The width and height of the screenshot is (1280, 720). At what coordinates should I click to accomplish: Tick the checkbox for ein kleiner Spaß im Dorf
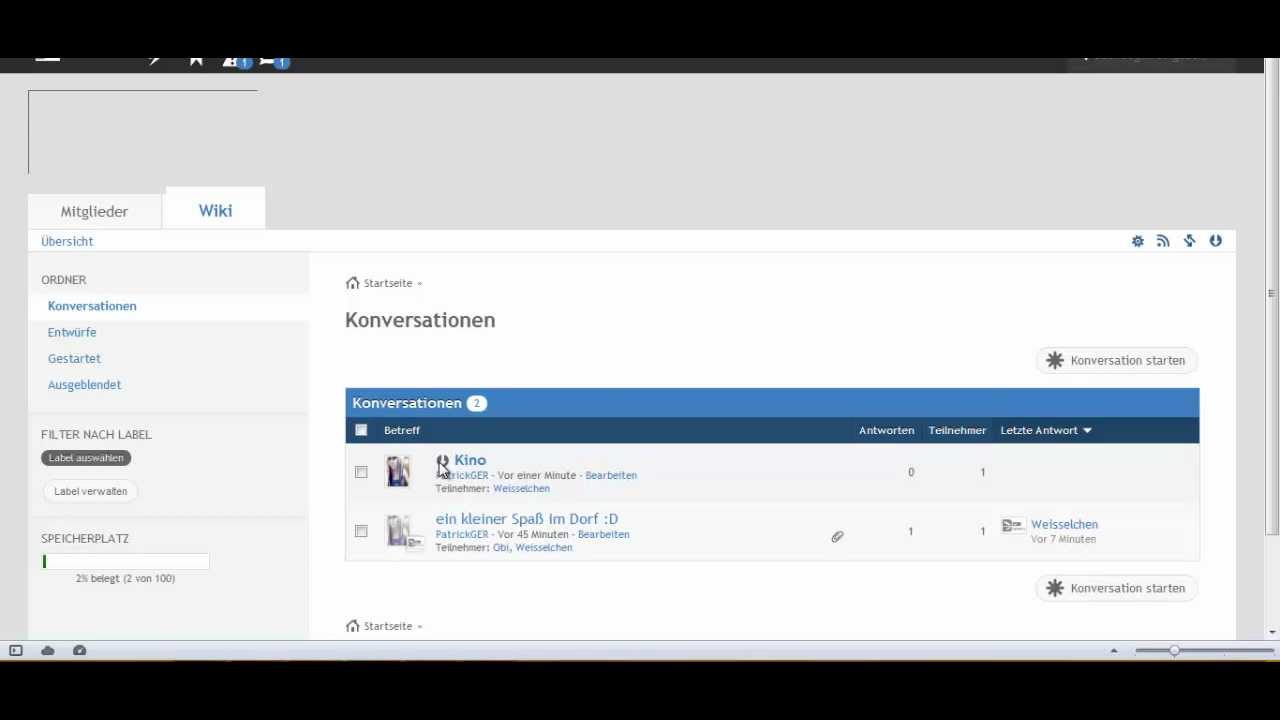(x=361, y=531)
